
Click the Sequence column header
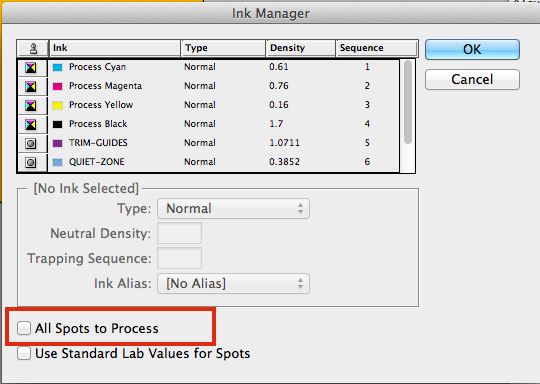coord(377,48)
